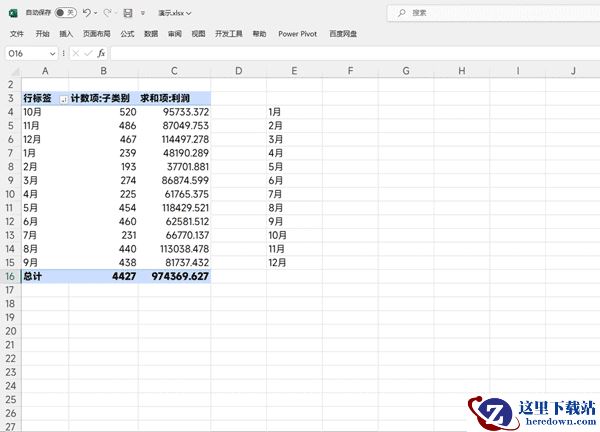600x432 pixels.
Task: Switch to the 开发工具 ribbon tab
Action: click(x=229, y=34)
